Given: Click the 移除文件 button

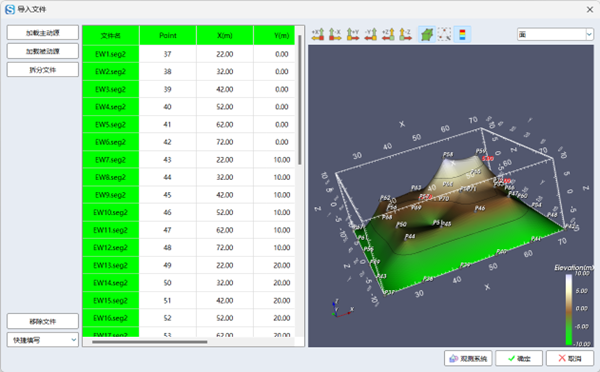Looking at the screenshot, I should coord(43,321).
